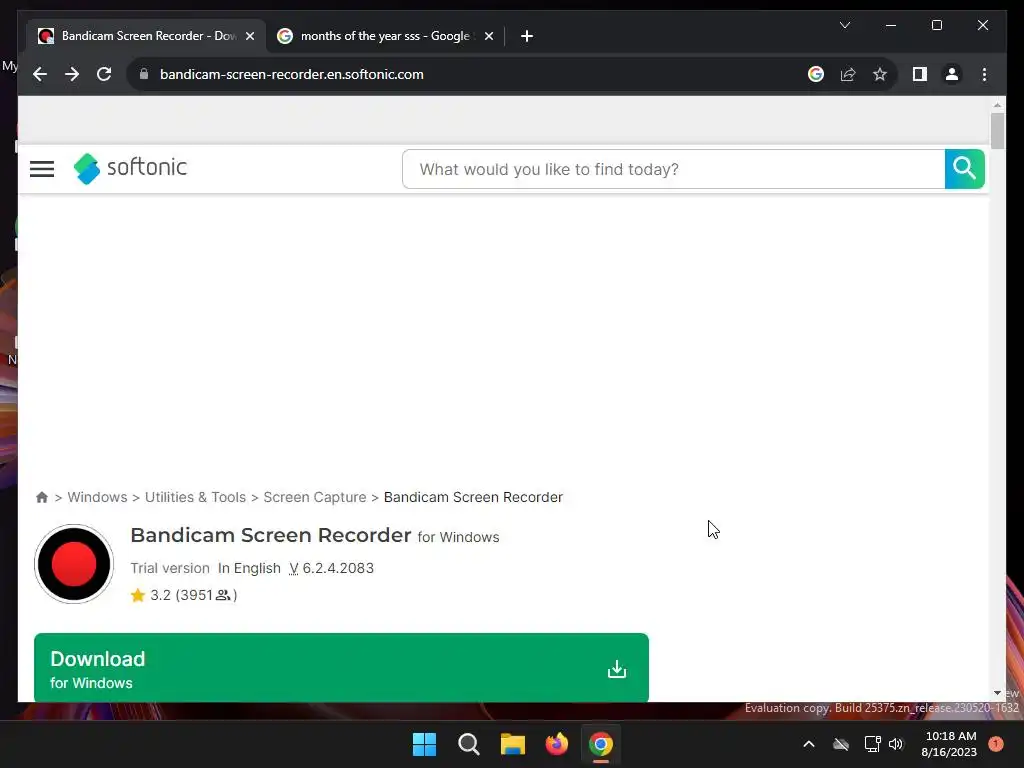Open Chrome's three-dot menu
This screenshot has height=768, width=1024.
(984, 74)
